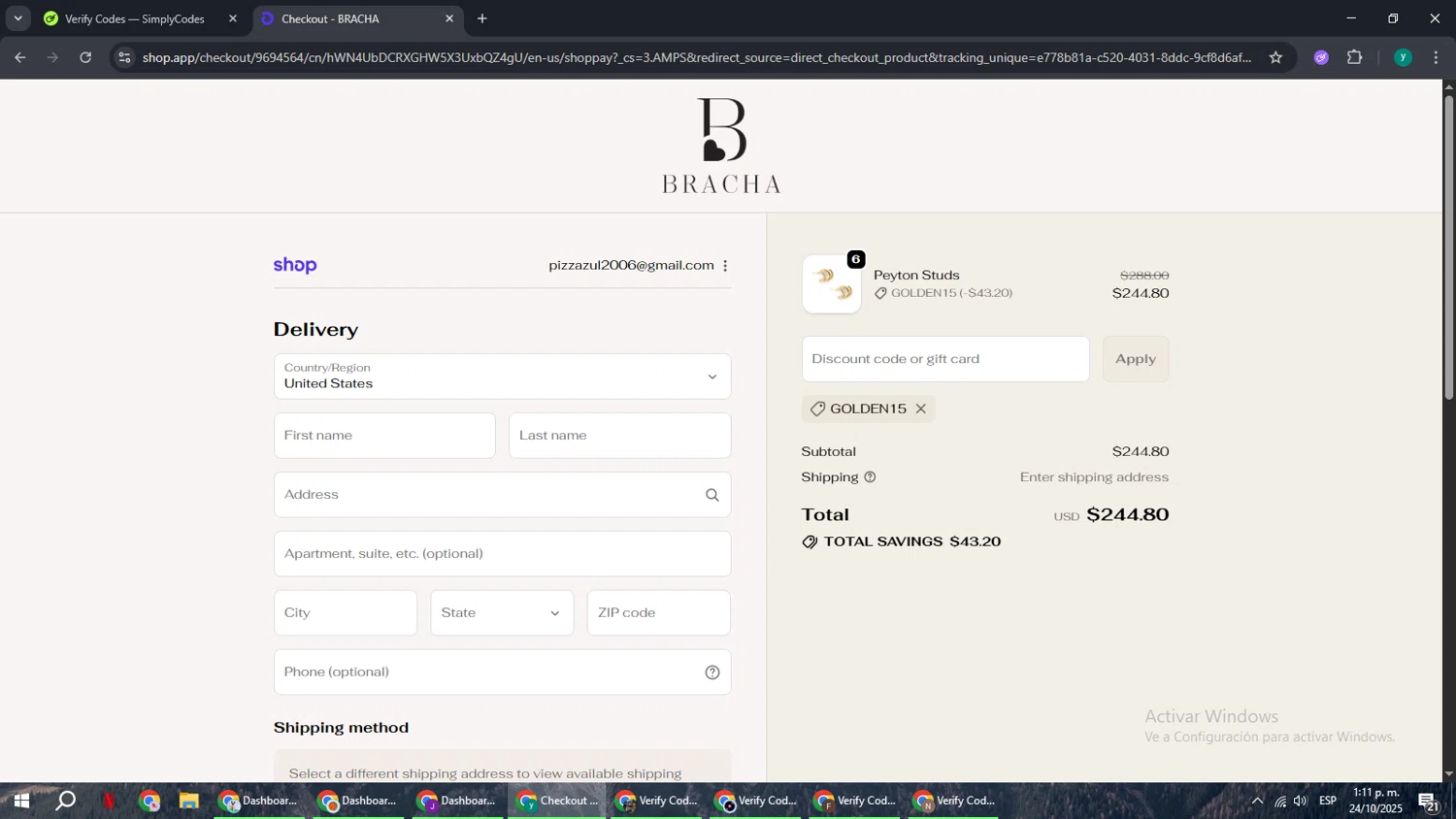Click the Total price $244.80
This screenshot has width=1456, height=819.
point(1127,514)
